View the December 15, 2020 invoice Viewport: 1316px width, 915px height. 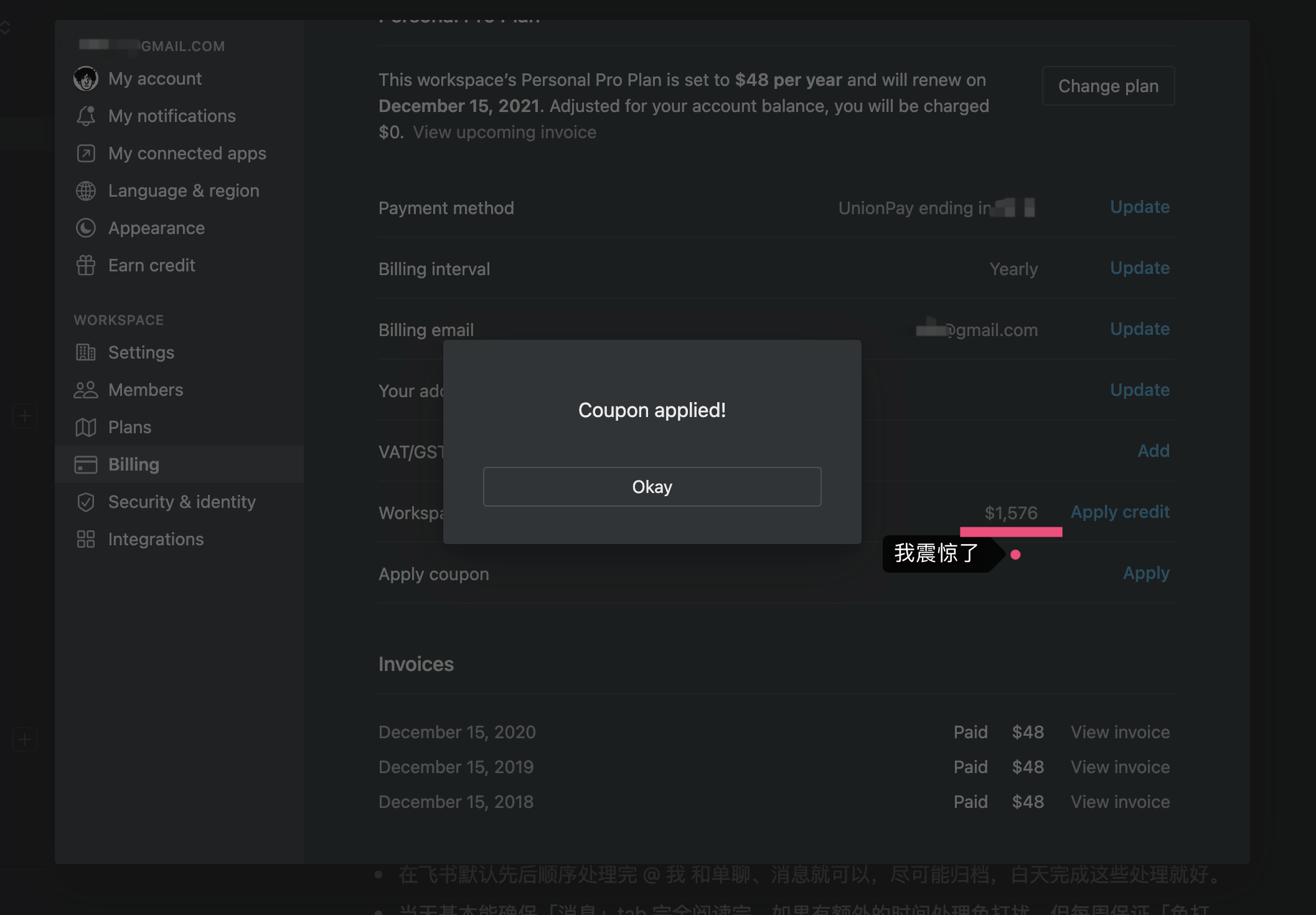(1119, 733)
